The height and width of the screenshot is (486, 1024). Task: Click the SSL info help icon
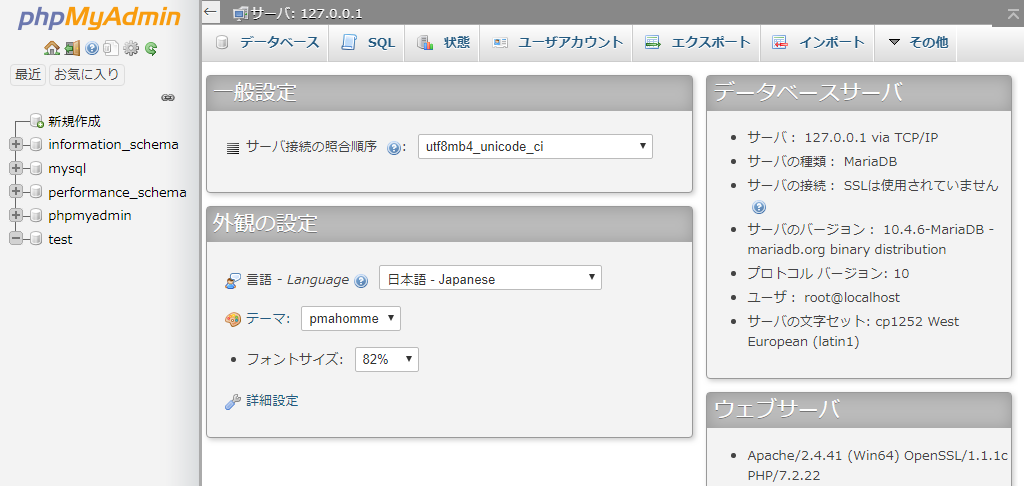[x=759, y=207]
